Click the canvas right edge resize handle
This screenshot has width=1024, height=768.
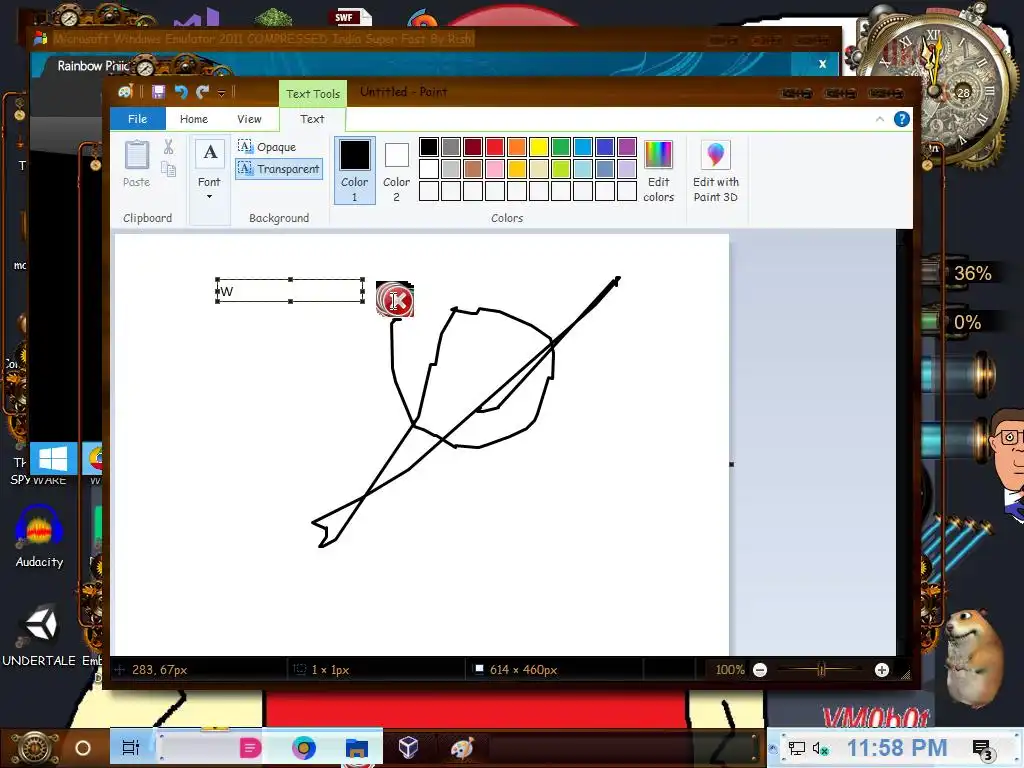(x=731, y=464)
